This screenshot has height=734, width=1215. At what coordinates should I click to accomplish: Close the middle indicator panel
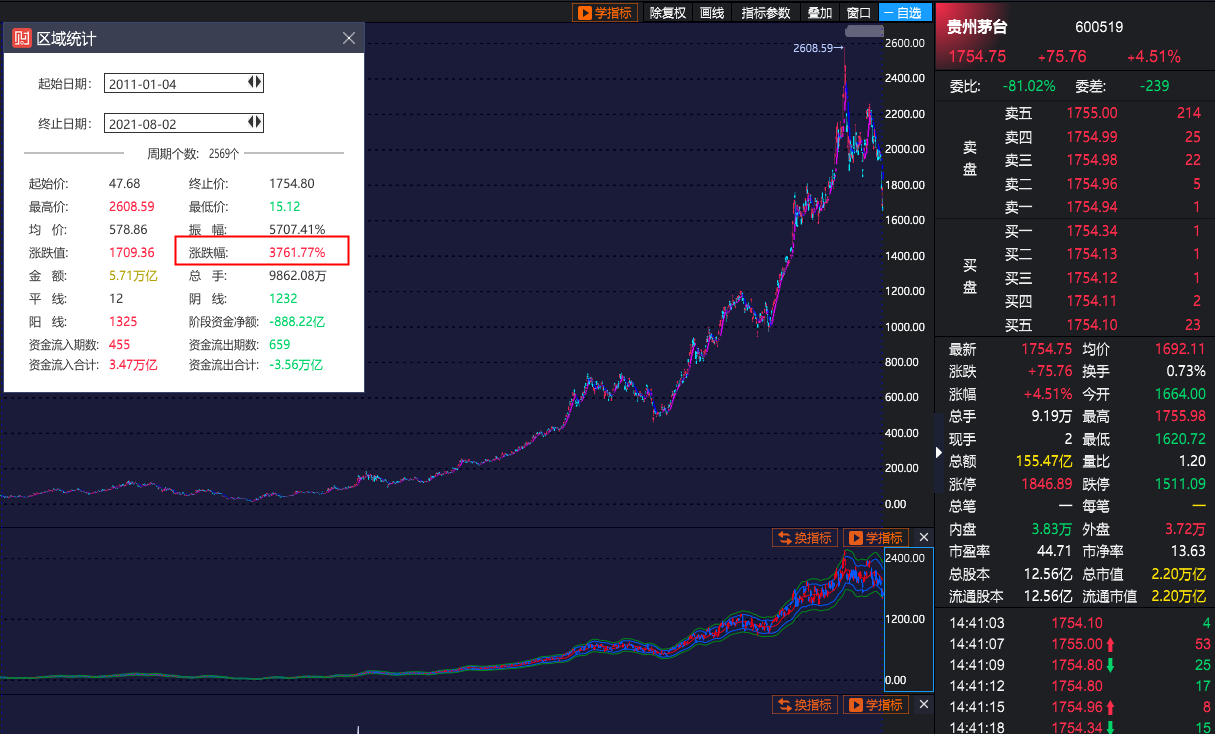[923, 538]
